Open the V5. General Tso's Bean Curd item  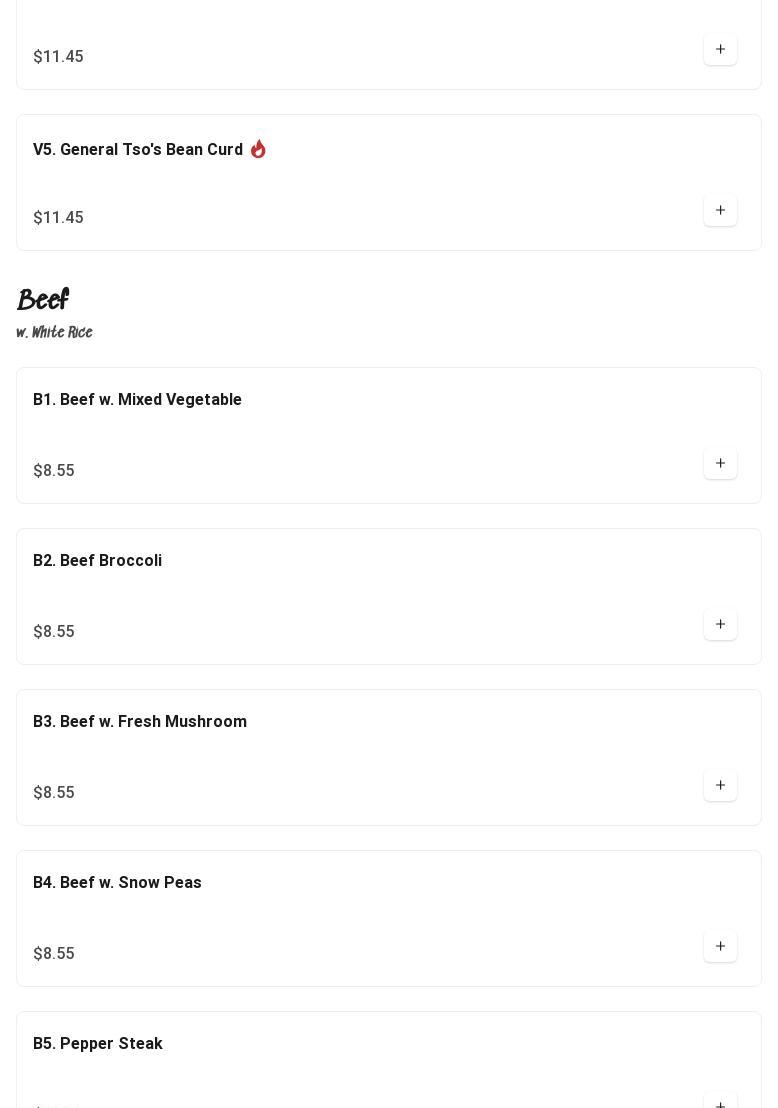tap(138, 150)
